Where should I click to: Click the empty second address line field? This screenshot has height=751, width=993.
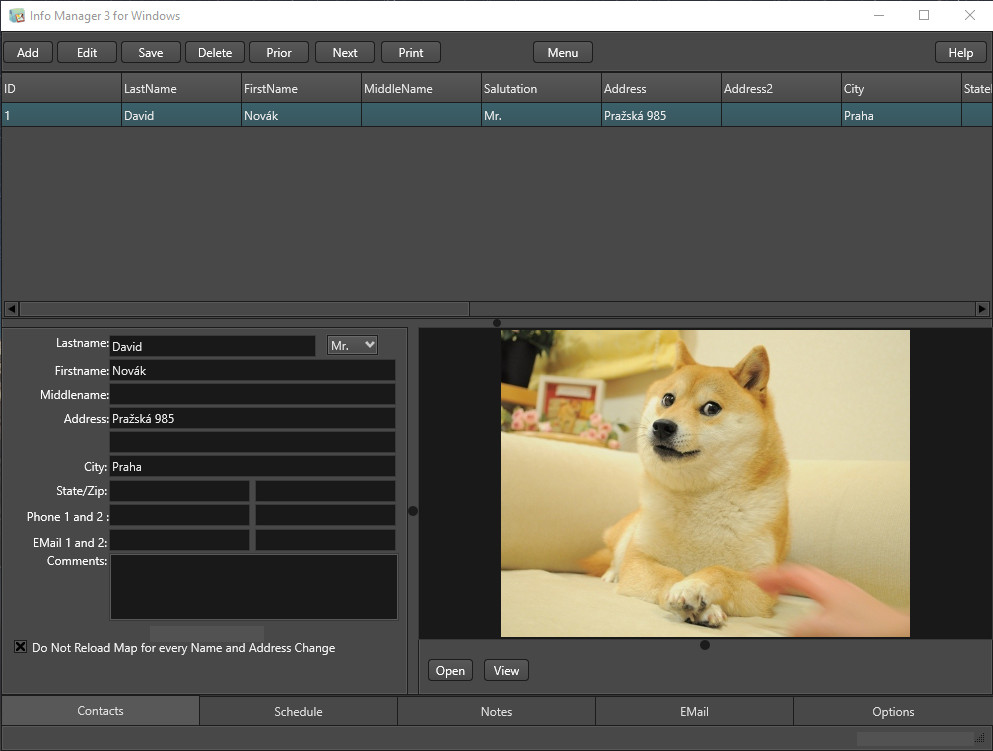253,442
